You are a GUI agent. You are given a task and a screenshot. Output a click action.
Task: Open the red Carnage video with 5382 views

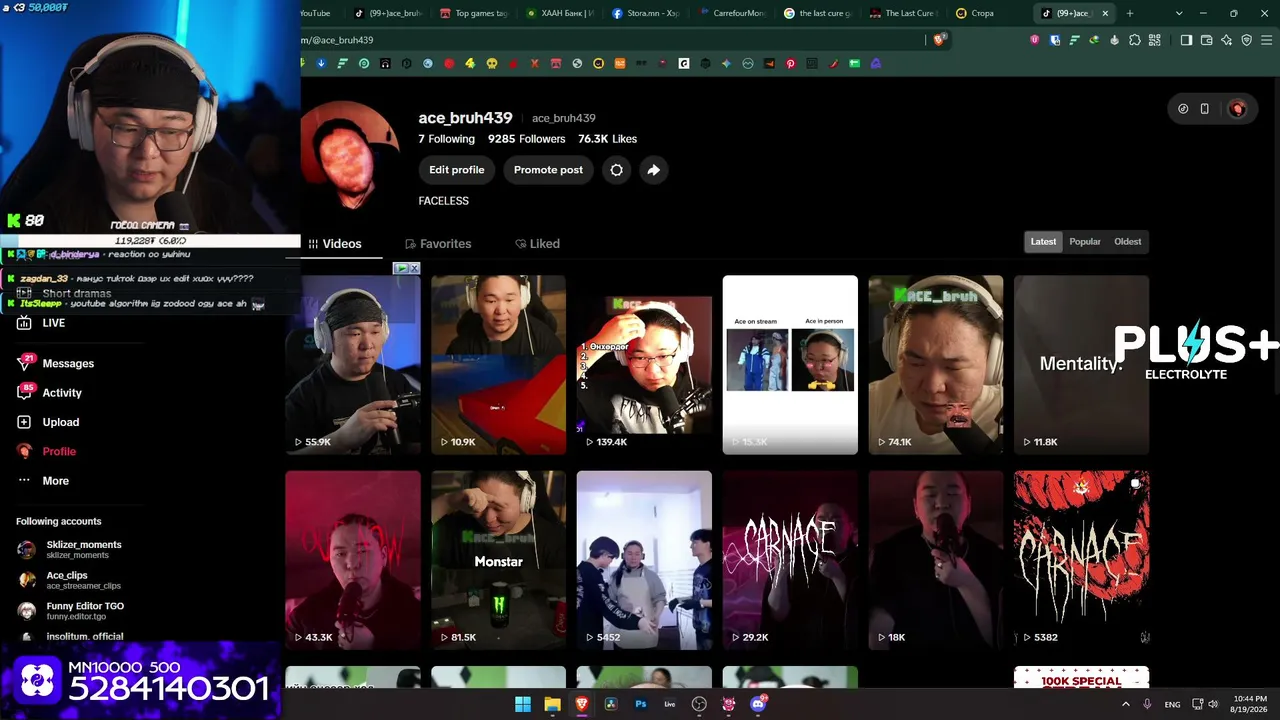click(x=1081, y=560)
